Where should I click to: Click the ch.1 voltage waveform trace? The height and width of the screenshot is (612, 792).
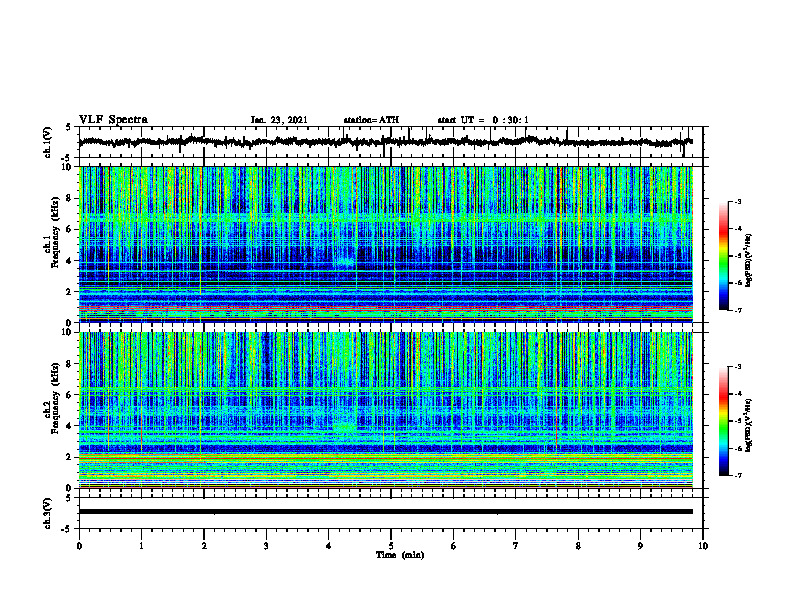click(x=385, y=142)
